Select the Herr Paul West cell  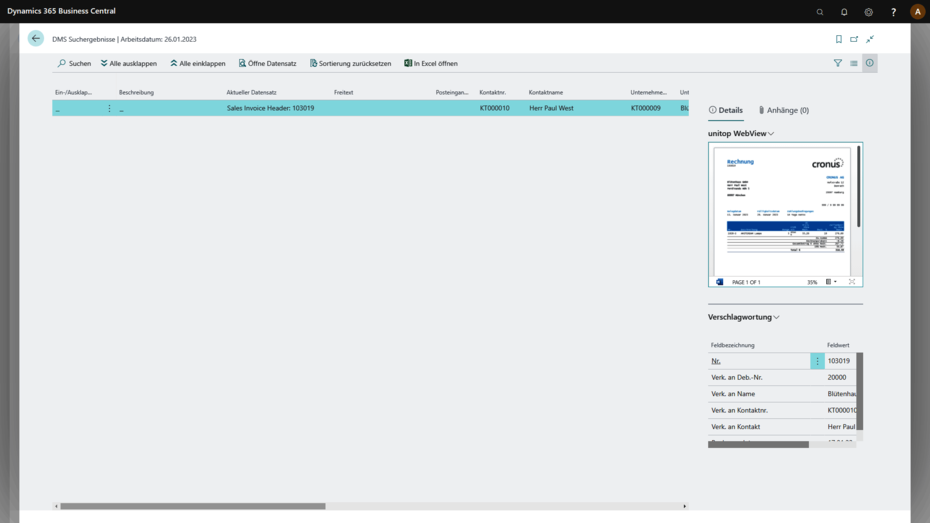pos(551,109)
